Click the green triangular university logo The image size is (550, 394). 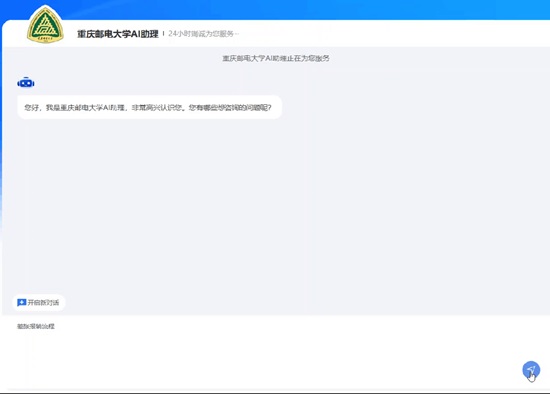[45, 25]
